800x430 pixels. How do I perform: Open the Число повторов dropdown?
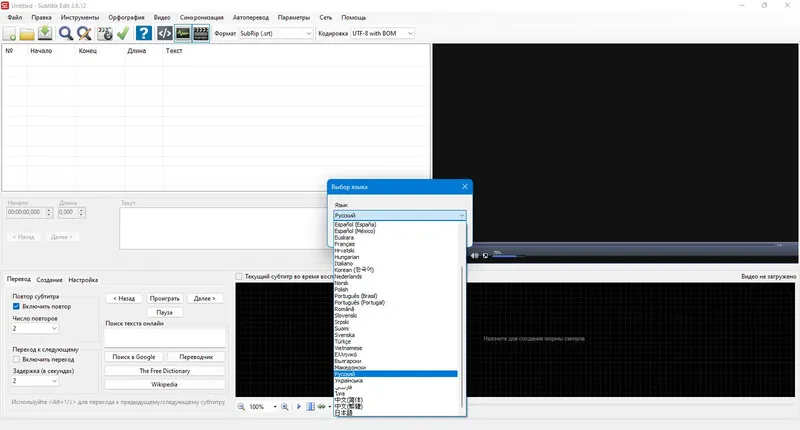[x=35, y=329]
